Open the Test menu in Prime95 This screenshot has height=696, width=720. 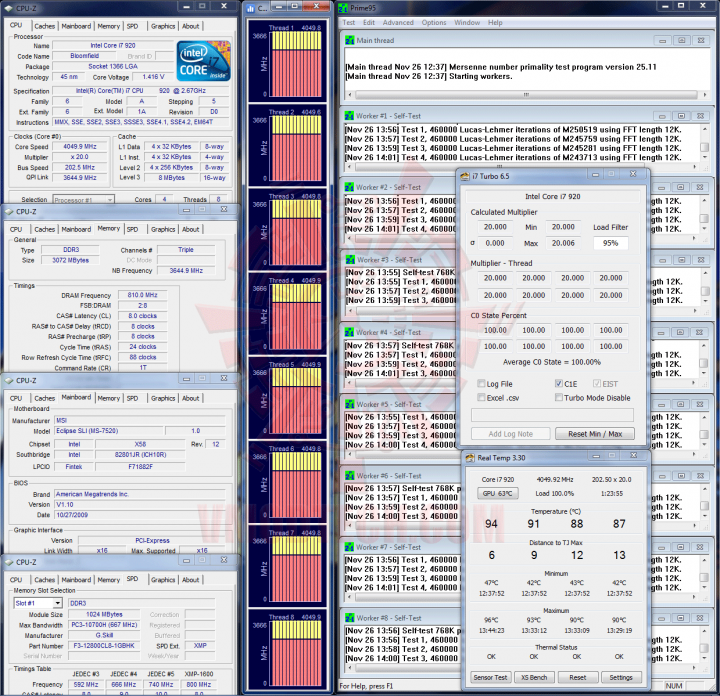(x=349, y=22)
